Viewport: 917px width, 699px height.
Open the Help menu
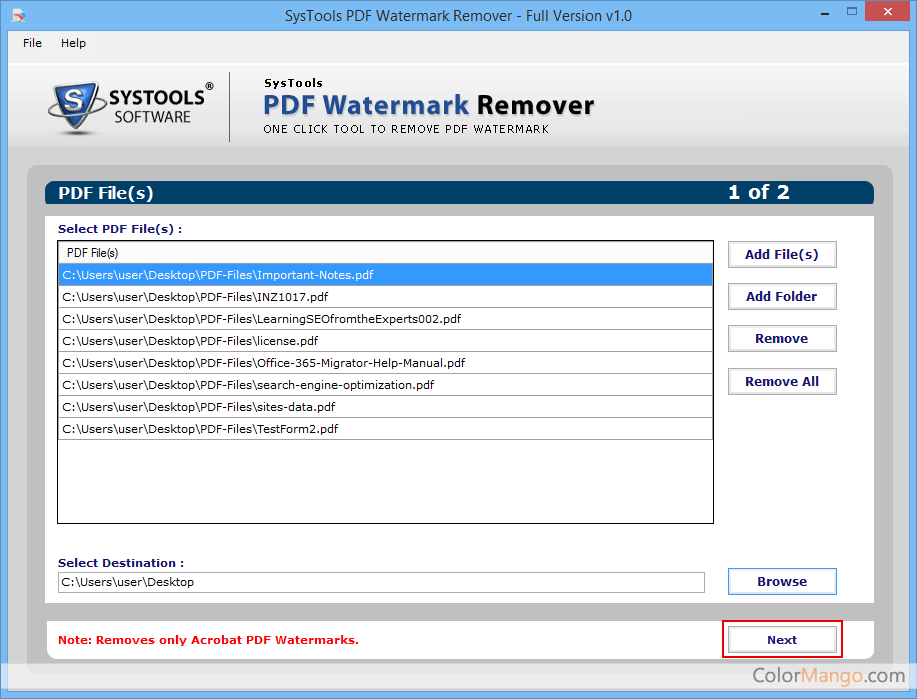click(73, 43)
